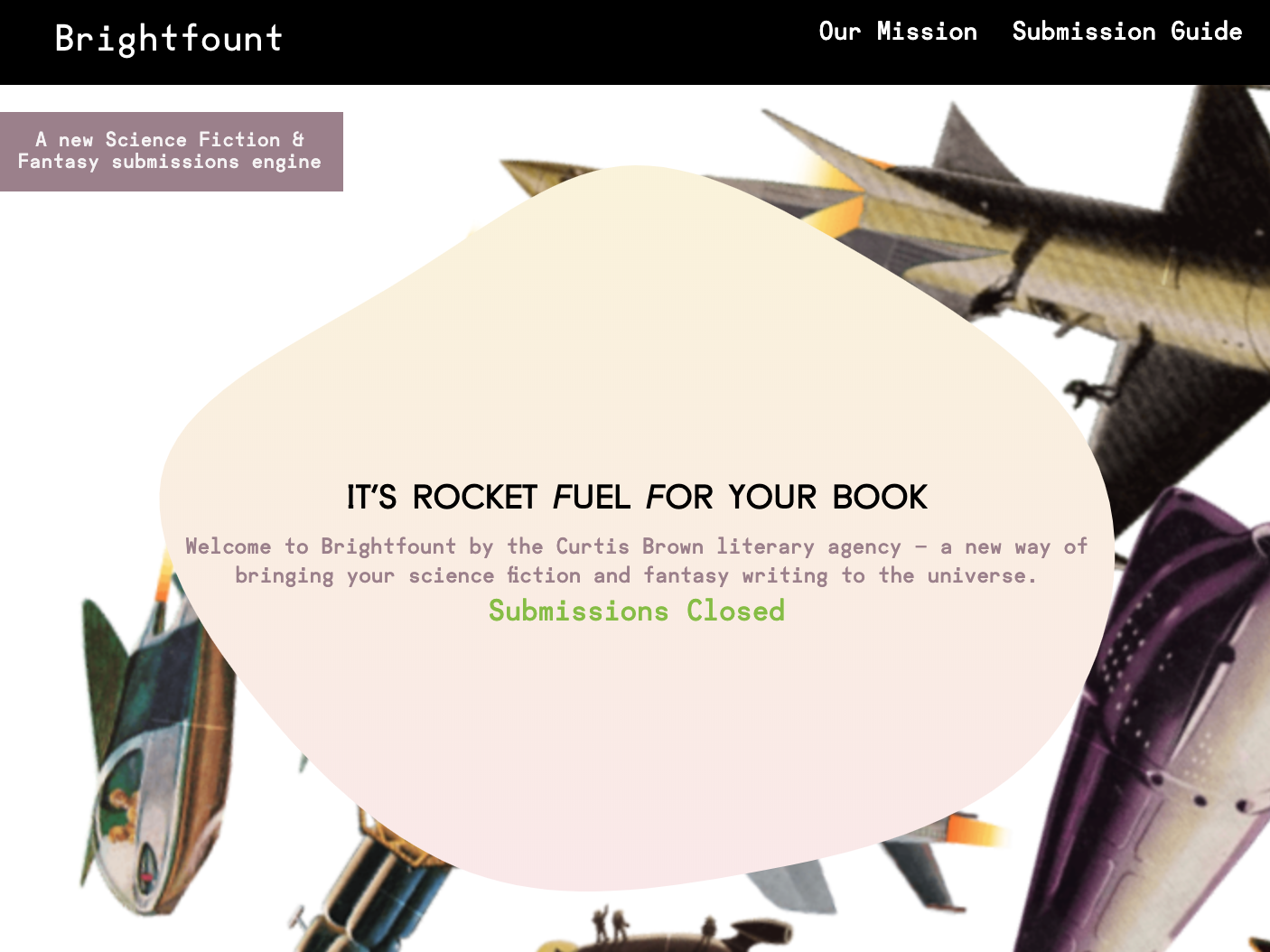The height and width of the screenshot is (952, 1270).
Task: Click the Rocket Fuel For Your Book heading
Action: [x=637, y=498]
